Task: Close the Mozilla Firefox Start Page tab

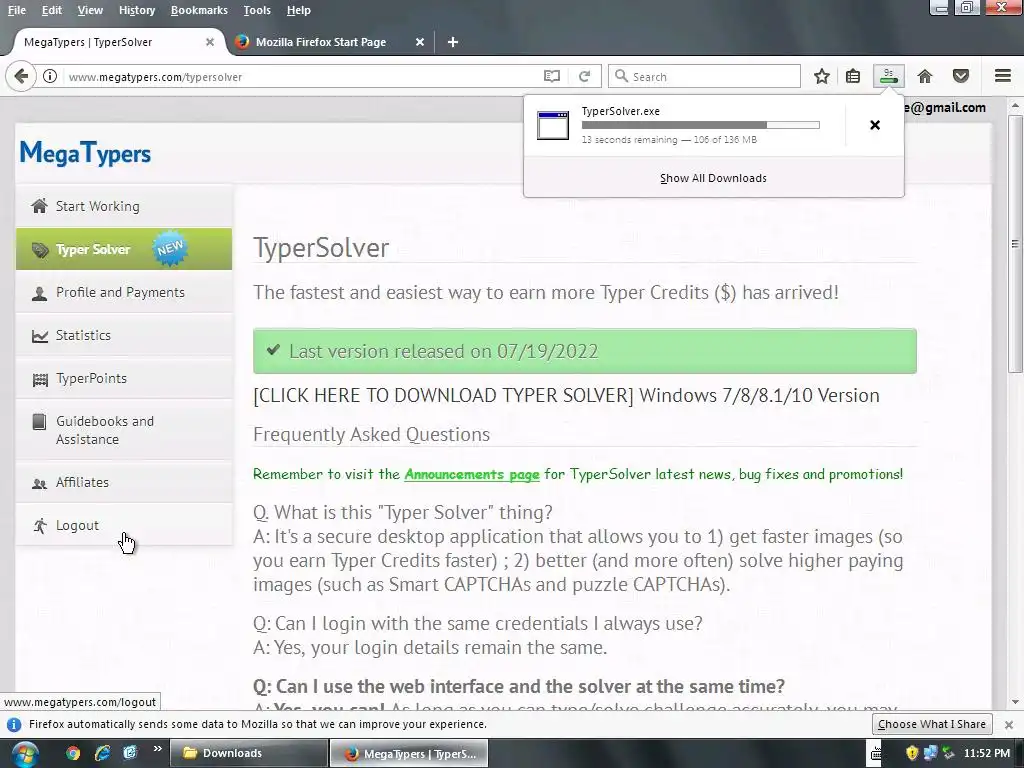Action: point(420,42)
